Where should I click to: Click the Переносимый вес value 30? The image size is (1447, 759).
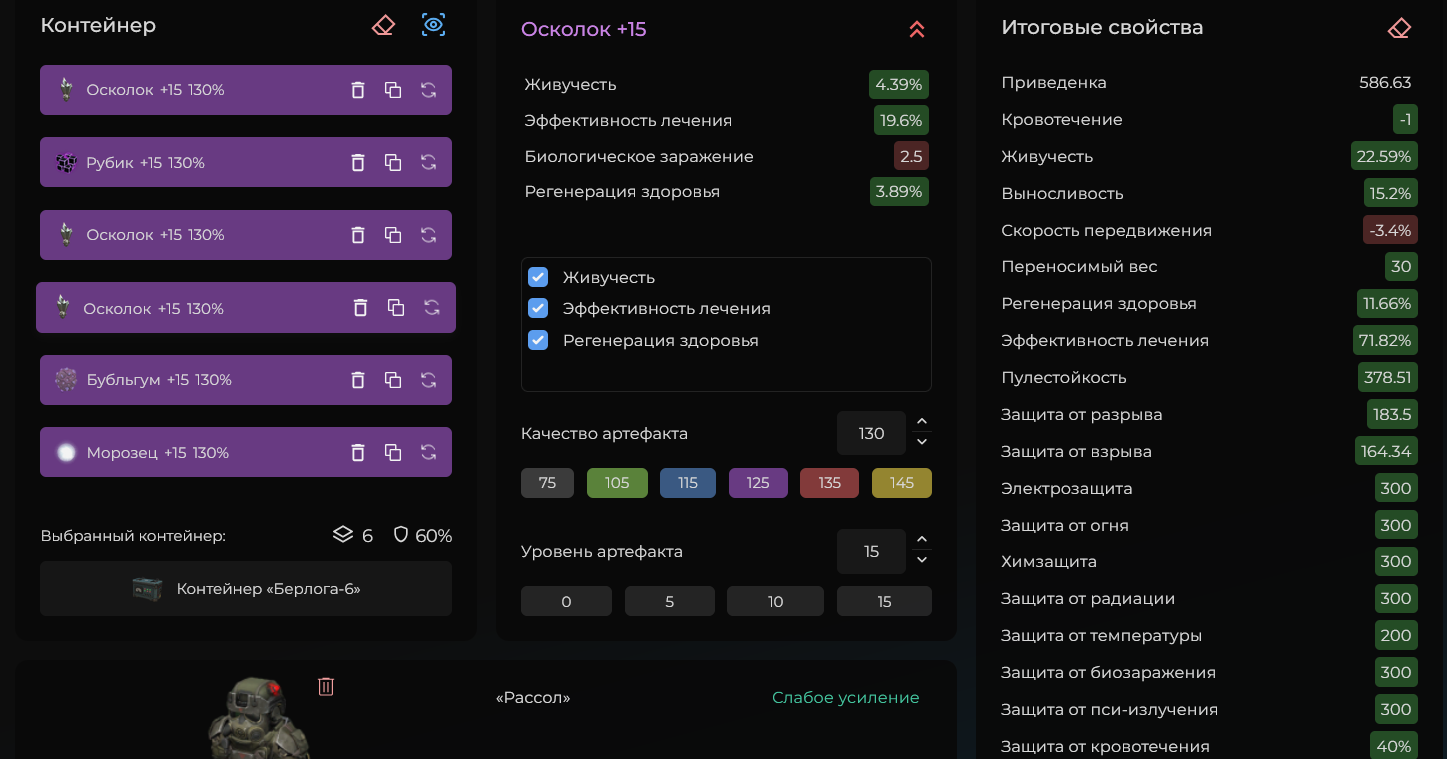[1401, 266]
